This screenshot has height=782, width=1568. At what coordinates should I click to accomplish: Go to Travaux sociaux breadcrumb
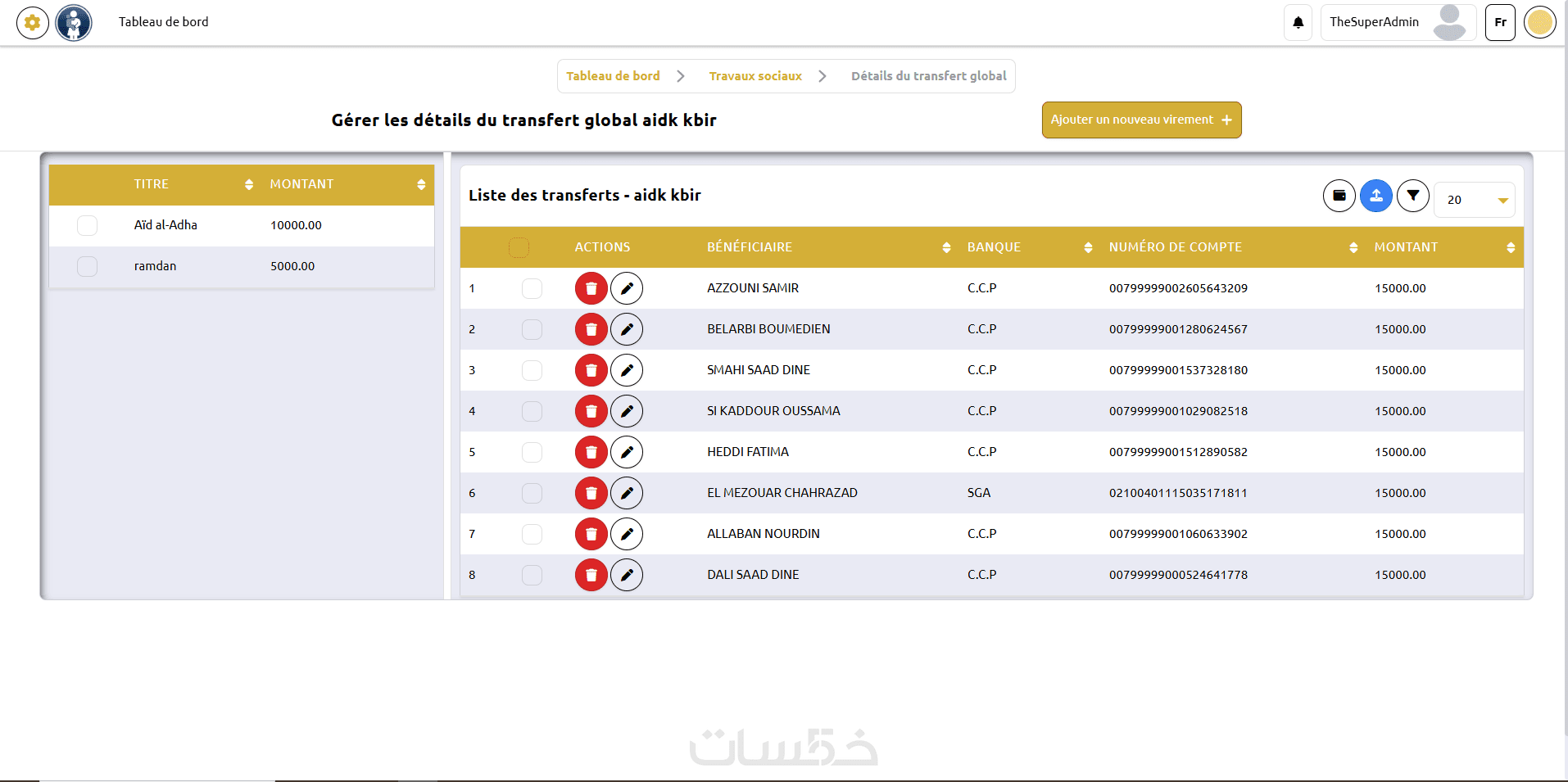click(x=755, y=76)
